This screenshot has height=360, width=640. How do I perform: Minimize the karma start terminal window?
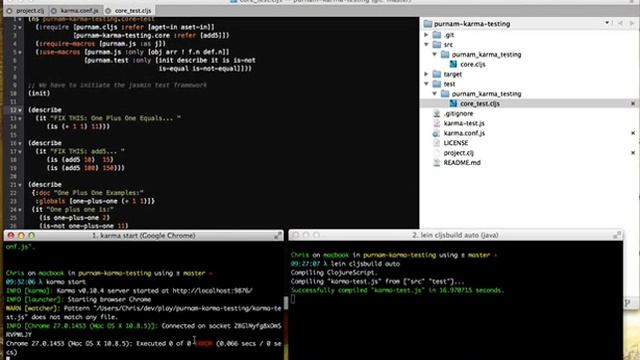pos(21,236)
